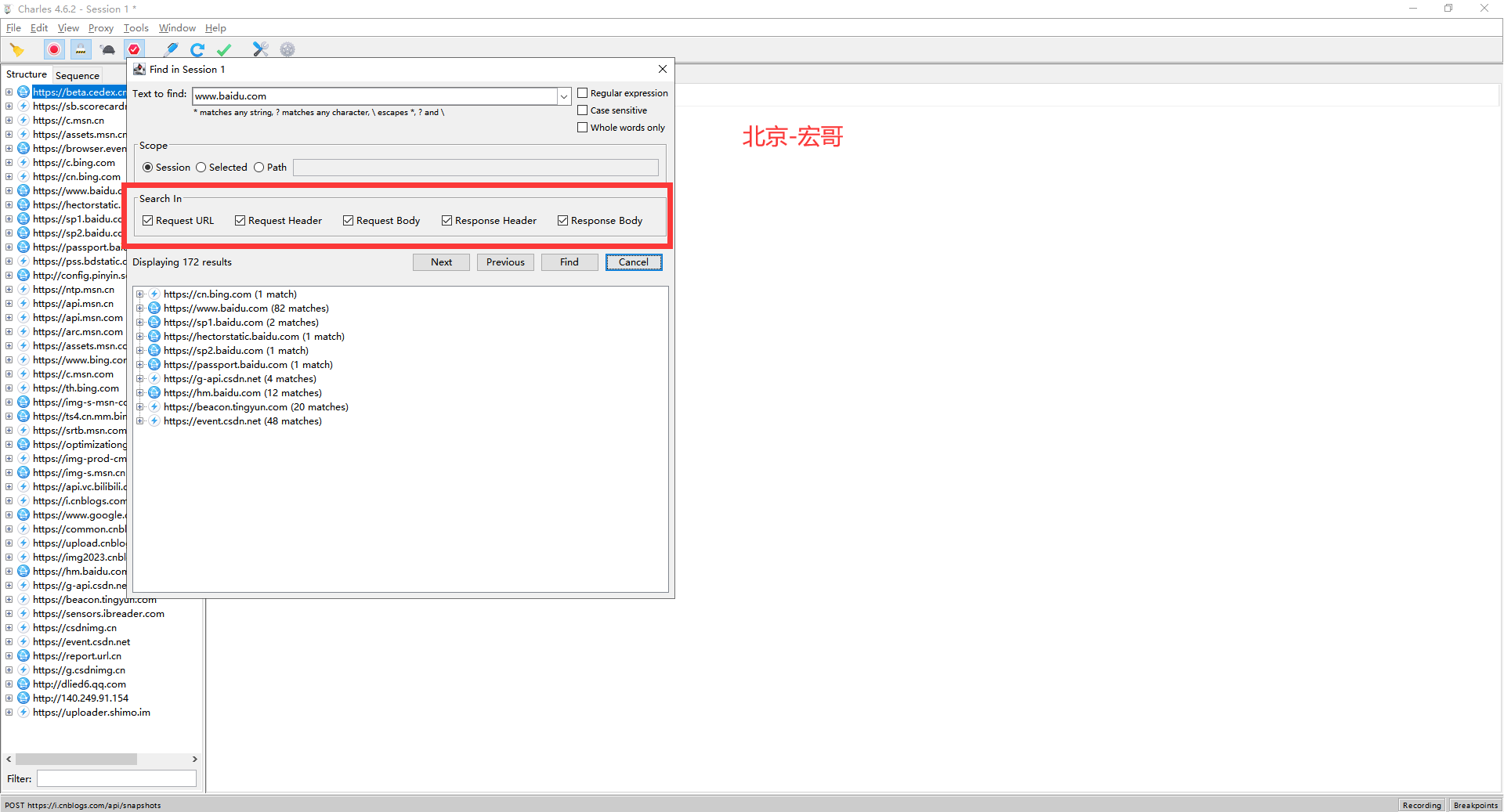
Task: Expand https://beta.cedex tree node
Action: 9,92
